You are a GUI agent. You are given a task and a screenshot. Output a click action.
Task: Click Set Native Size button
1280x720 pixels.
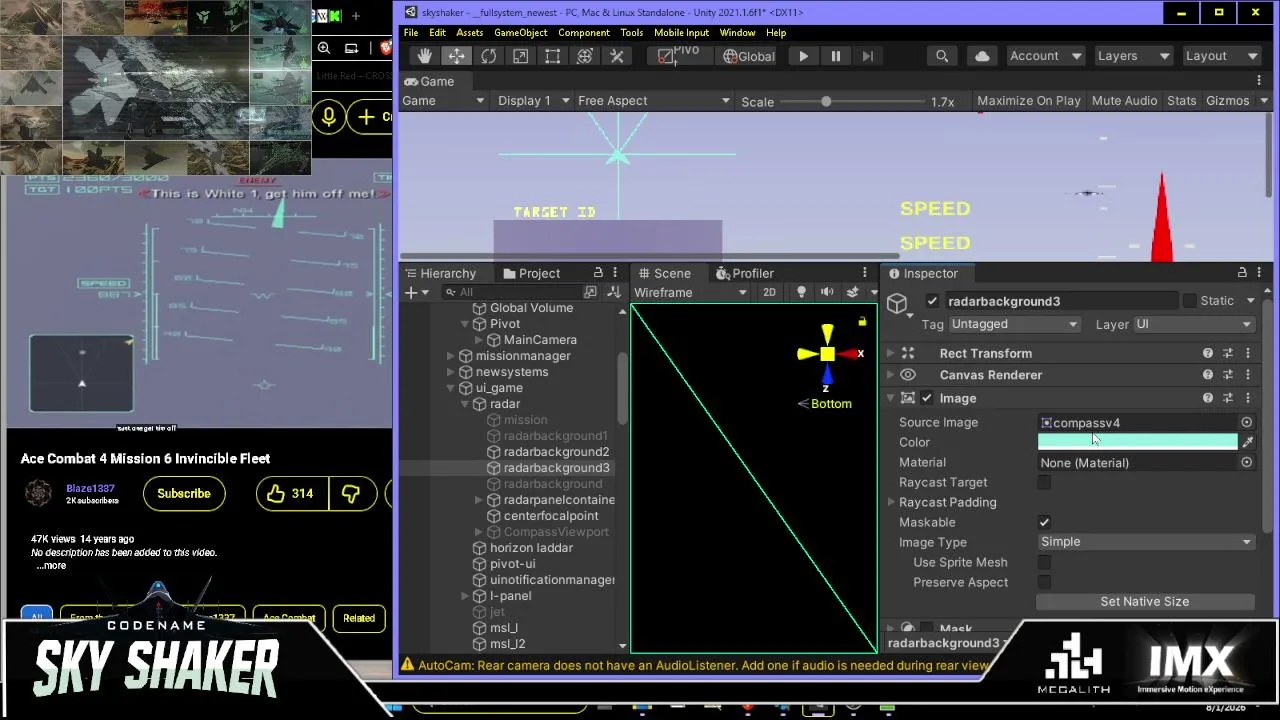click(1145, 602)
